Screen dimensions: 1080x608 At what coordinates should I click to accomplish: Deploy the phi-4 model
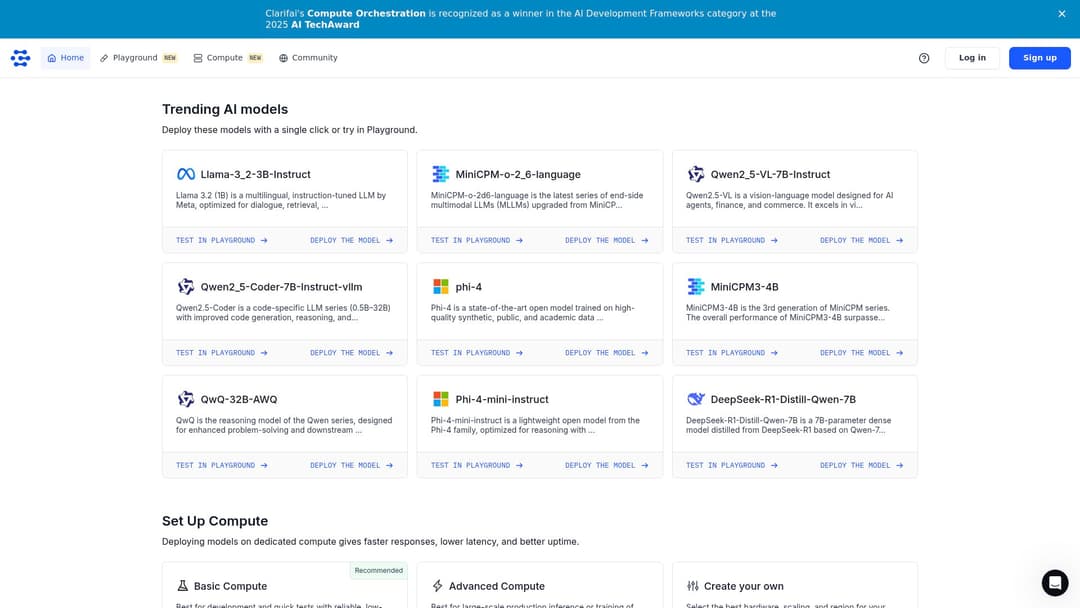607,353
